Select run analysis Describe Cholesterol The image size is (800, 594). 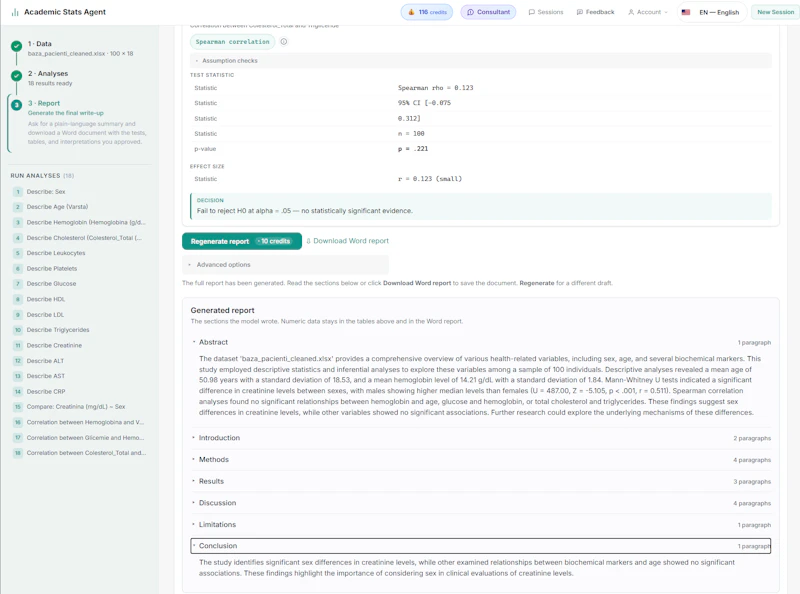(x=80, y=238)
